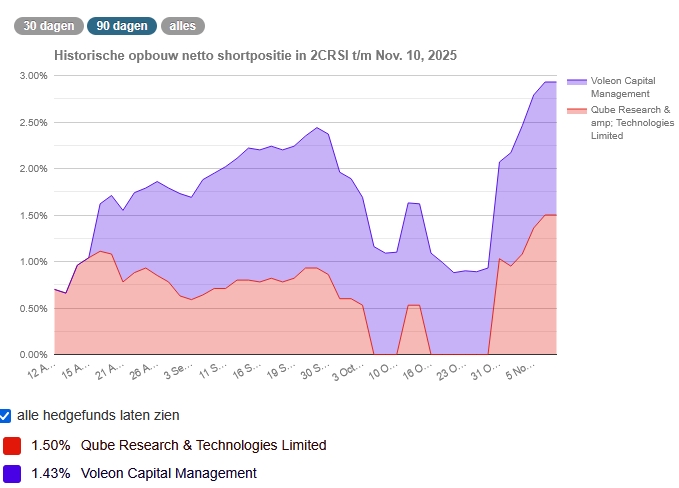Open the Qube Research & Technologies Limited link
Screen dimensions: 679x488
pos(203,445)
